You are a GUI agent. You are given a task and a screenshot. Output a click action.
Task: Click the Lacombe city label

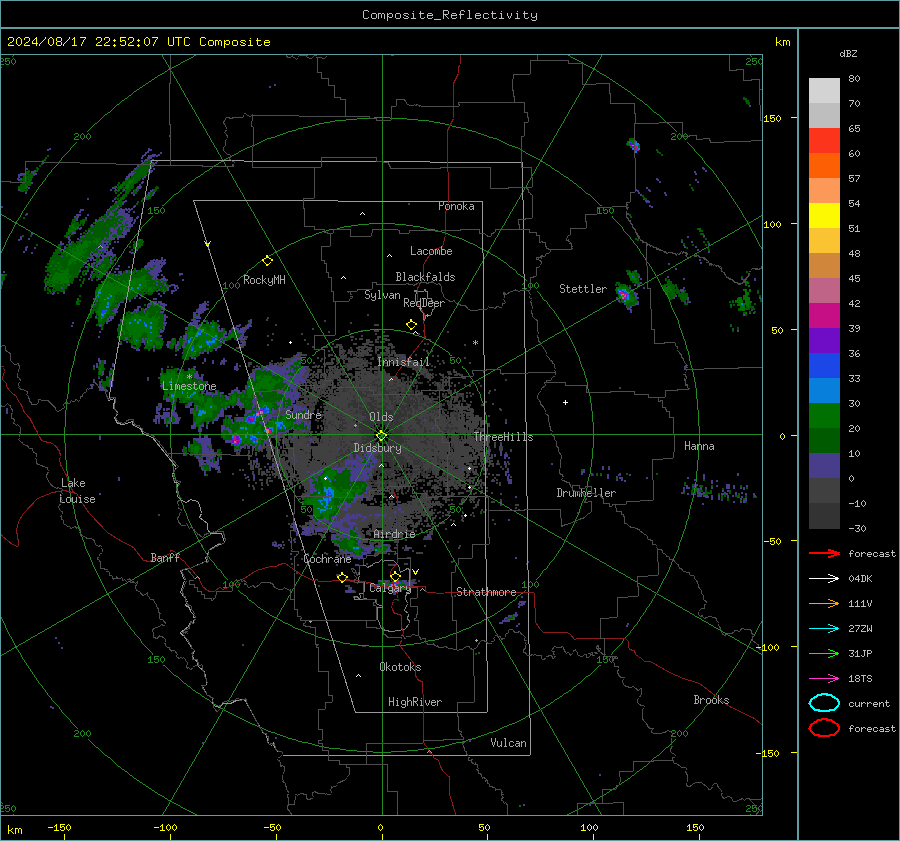(431, 251)
